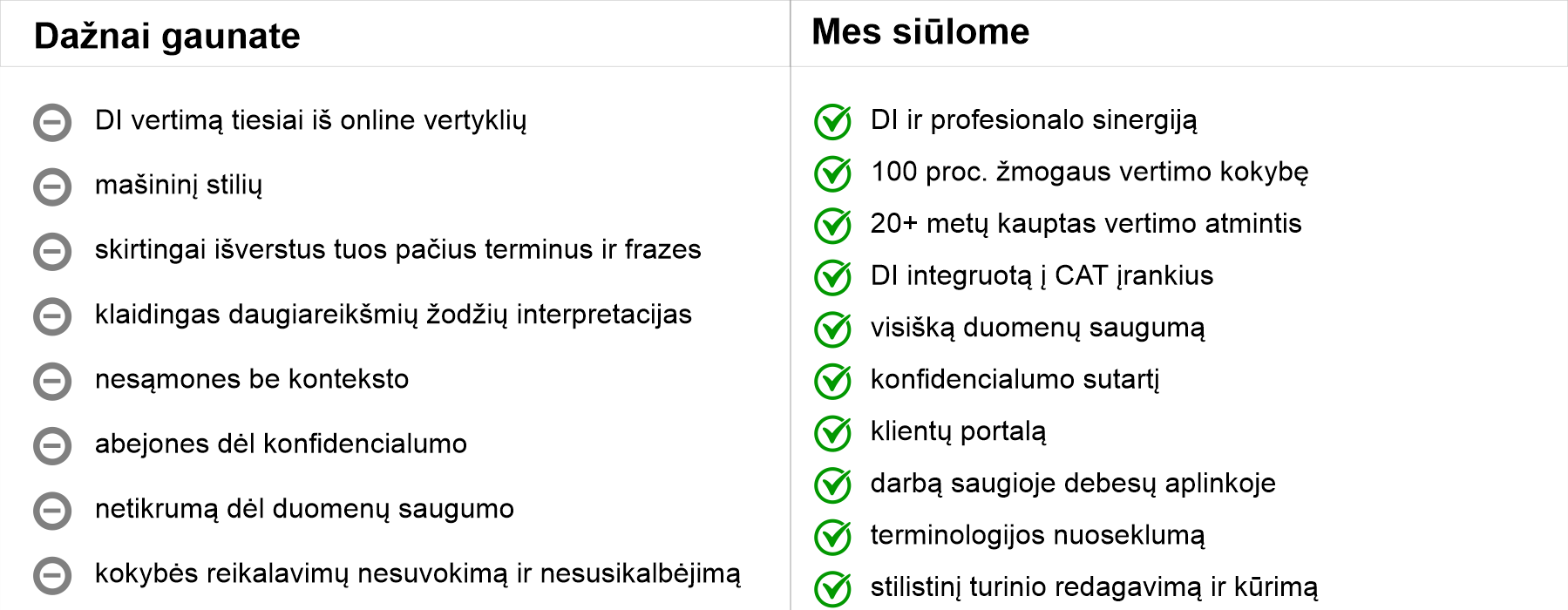This screenshot has width=1568, height=610.
Task: Click the green checkmark next to '100 proc. žmogaus vertimo kokybę'
Action: 833,173
